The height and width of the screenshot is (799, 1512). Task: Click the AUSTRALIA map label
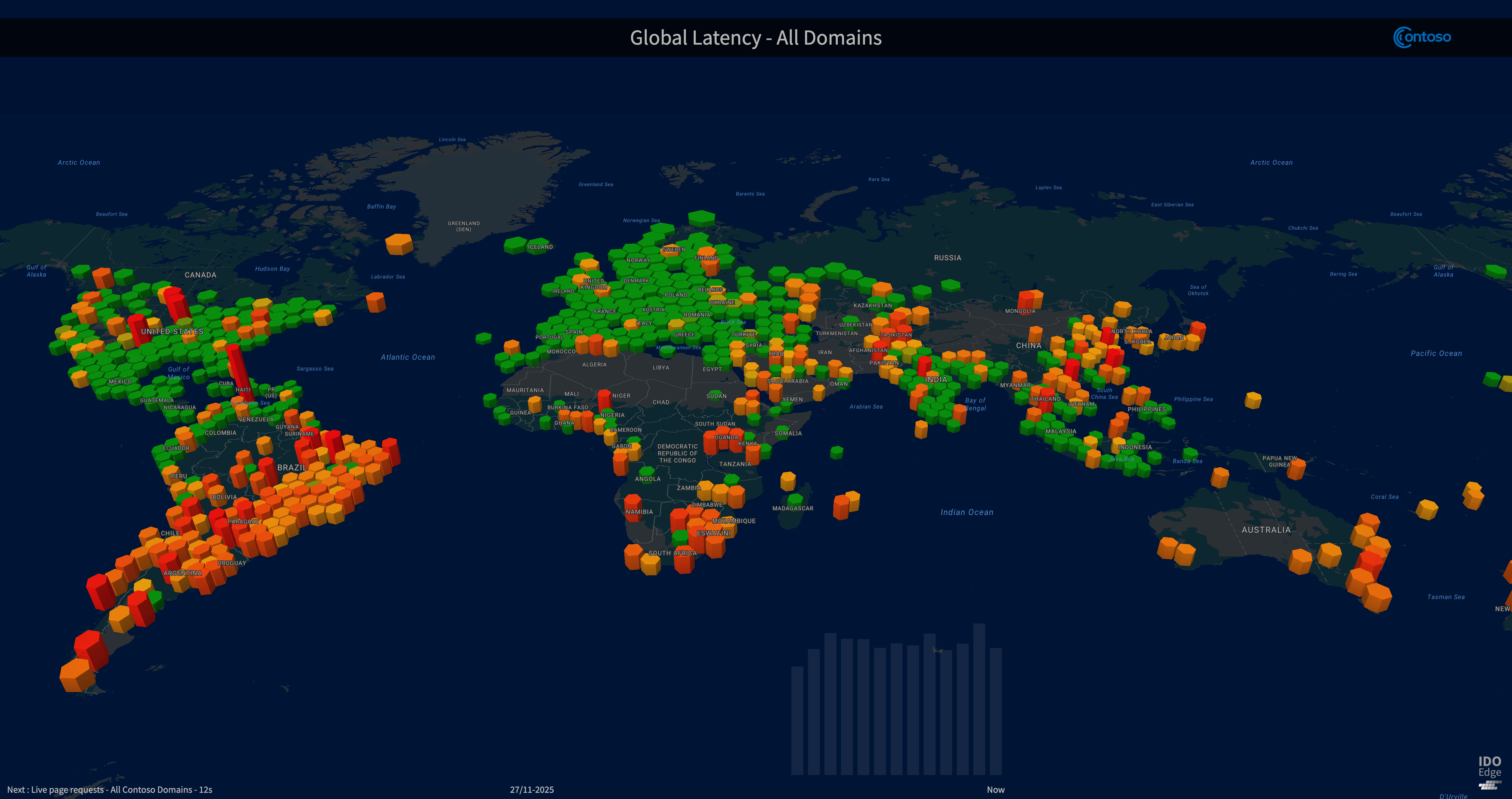click(1266, 530)
